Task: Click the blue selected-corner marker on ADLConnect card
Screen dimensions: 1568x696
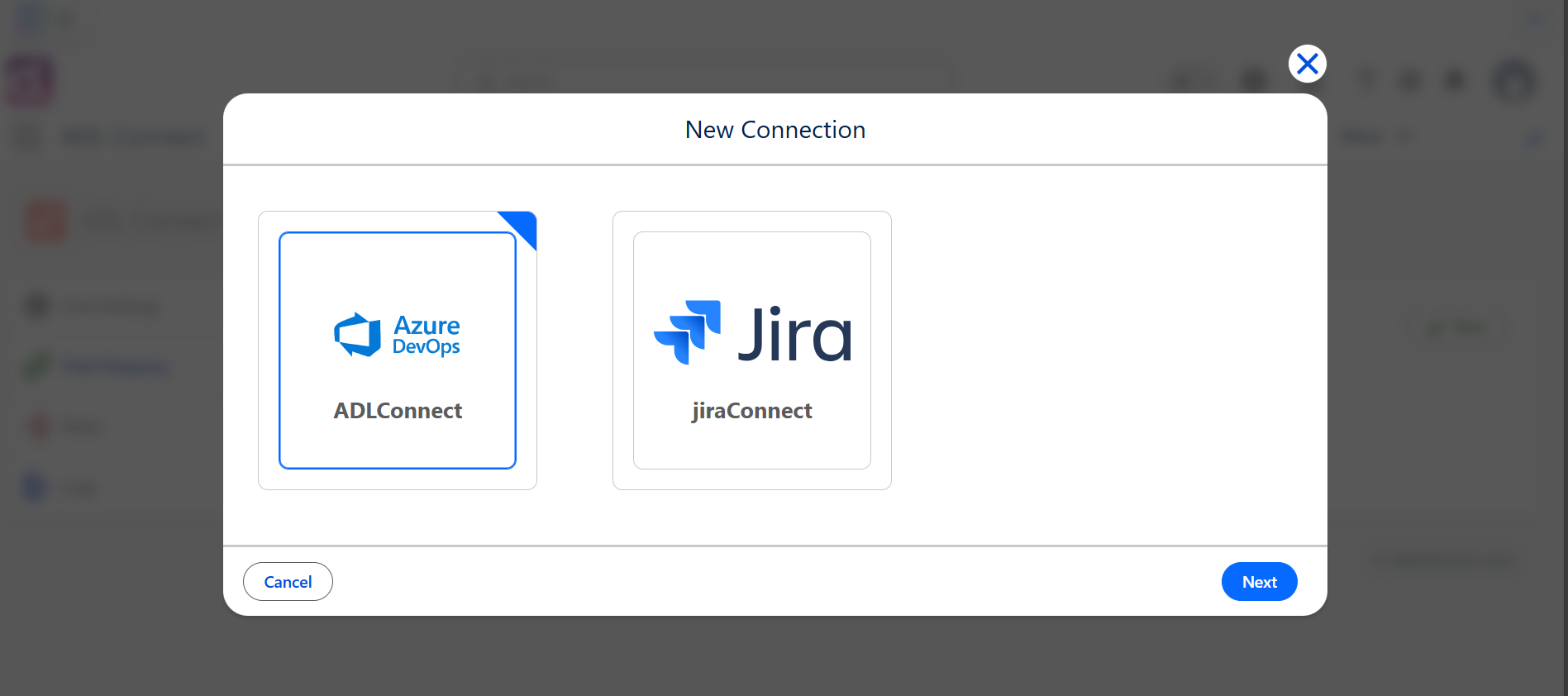Action: click(522, 225)
